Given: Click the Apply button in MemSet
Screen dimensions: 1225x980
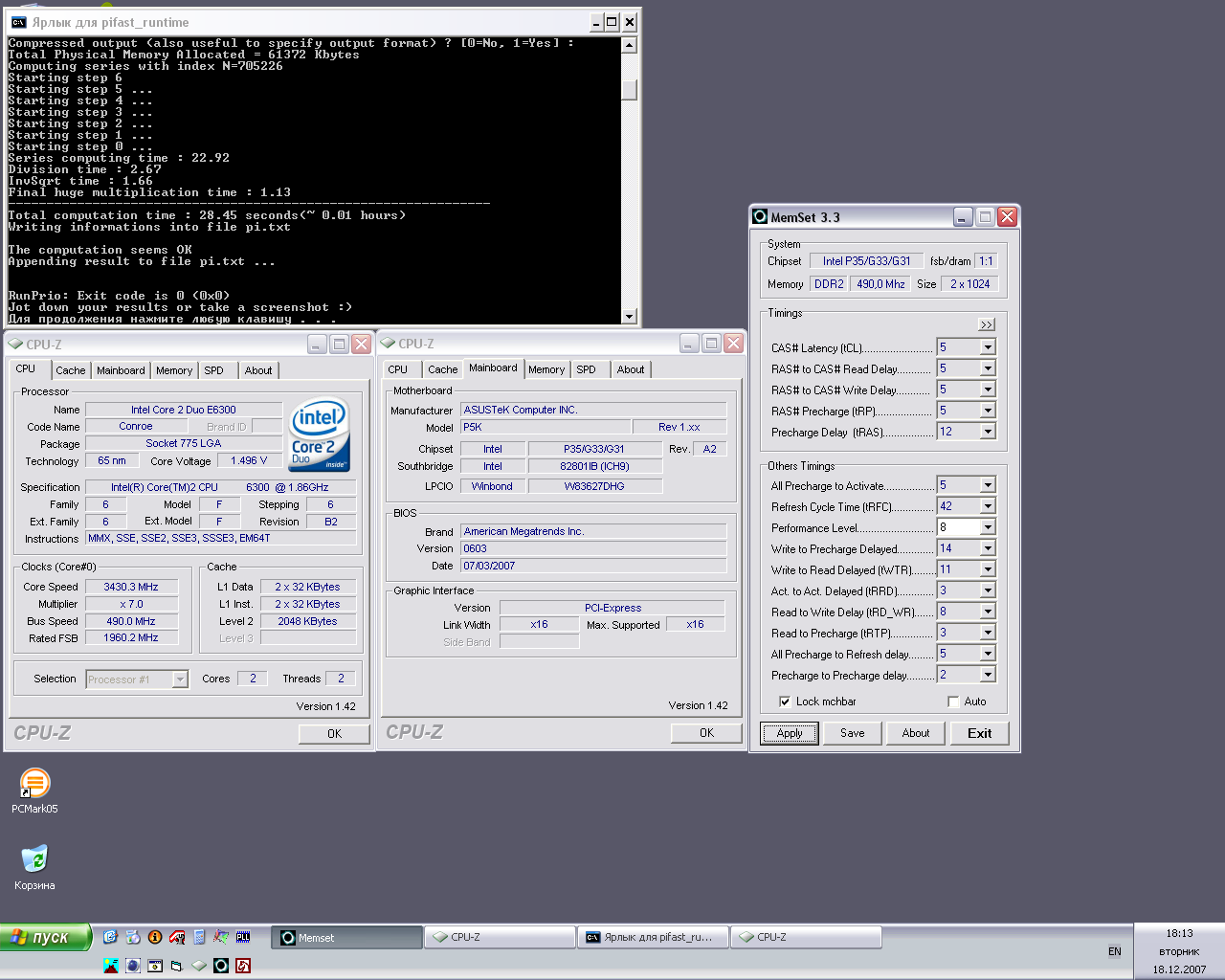Looking at the screenshot, I should coord(790,733).
